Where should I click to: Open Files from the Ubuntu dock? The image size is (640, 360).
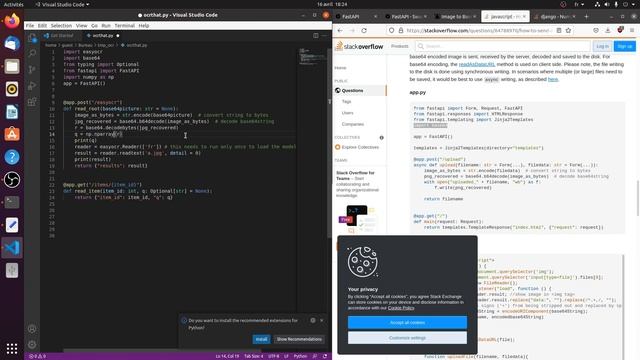pyautogui.click(x=12, y=66)
